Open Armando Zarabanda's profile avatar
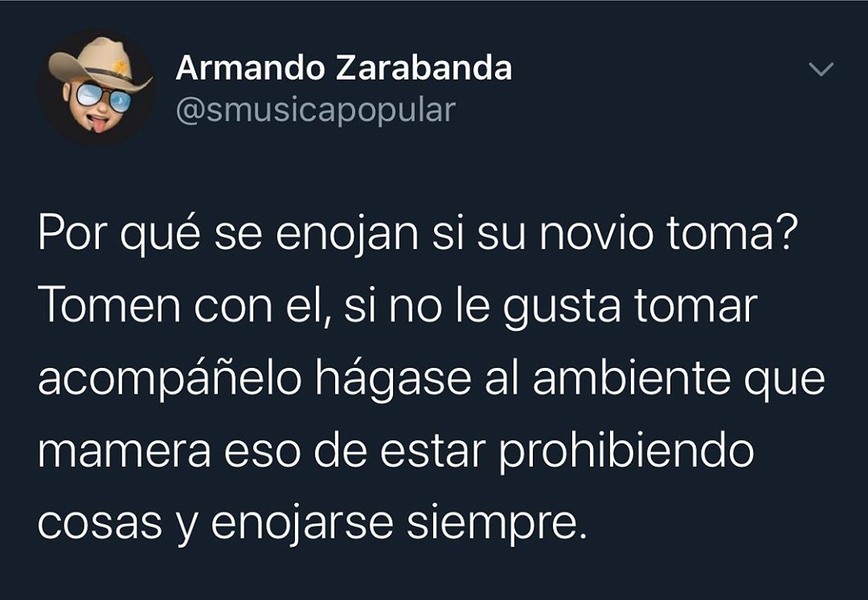The image size is (868, 600). pyautogui.click(x=95, y=87)
